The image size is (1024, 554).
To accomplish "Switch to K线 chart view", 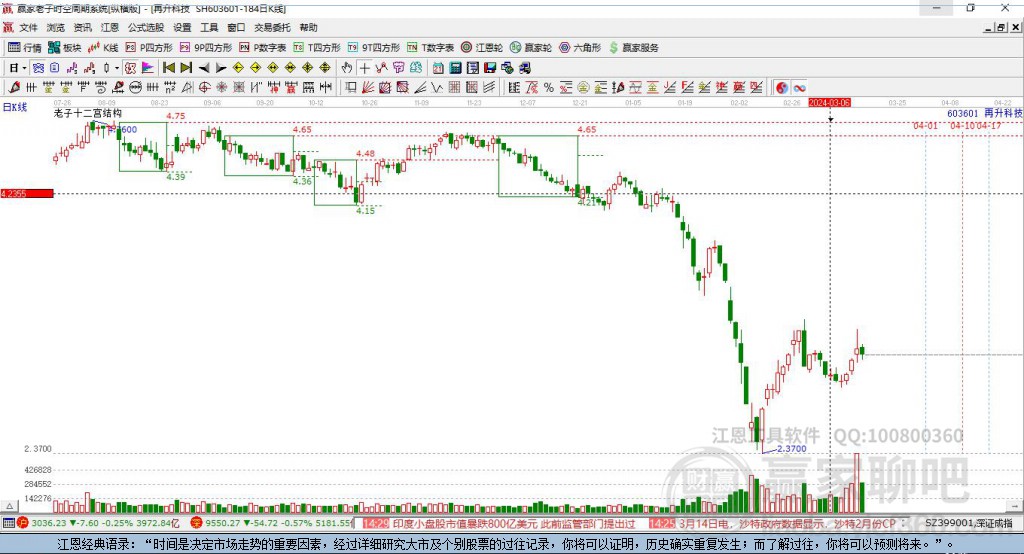I will (x=103, y=48).
